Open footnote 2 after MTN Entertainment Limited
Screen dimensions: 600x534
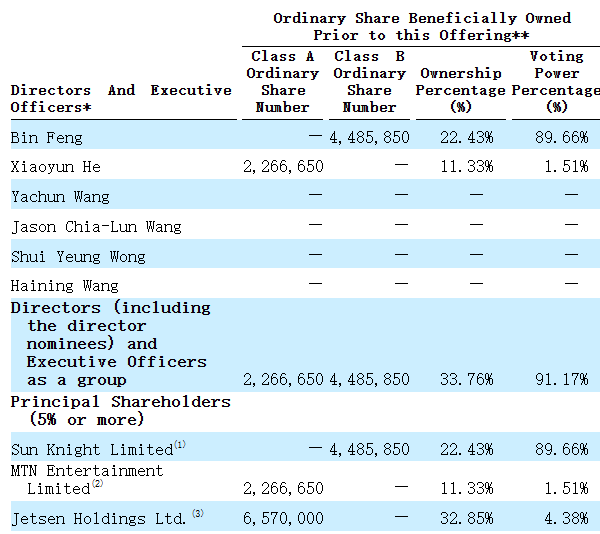(97, 485)
